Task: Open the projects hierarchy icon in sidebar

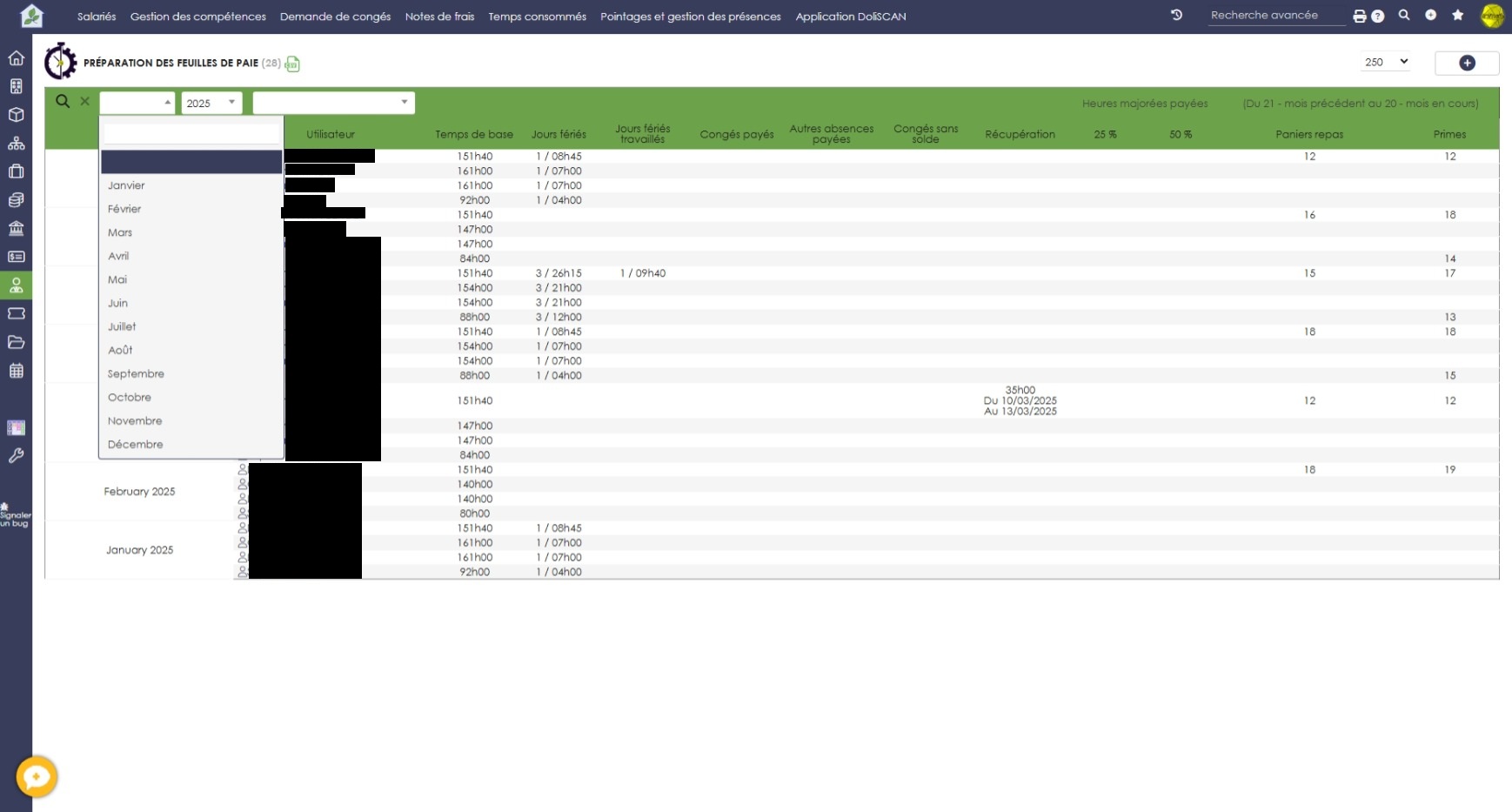Action: [16, 144]
